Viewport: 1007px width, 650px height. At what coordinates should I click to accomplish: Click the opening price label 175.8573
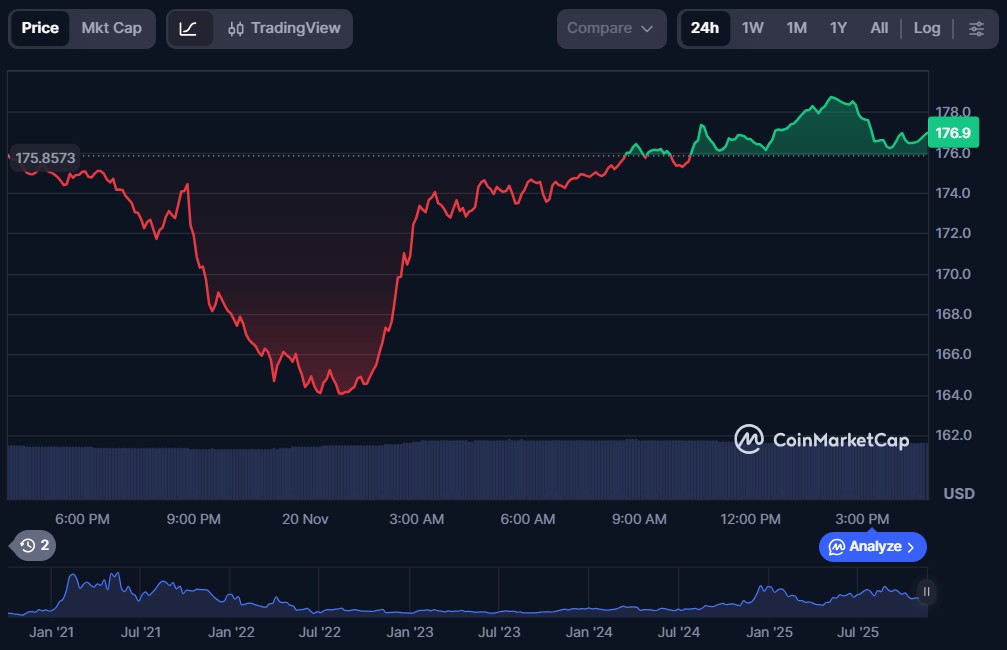click(45, 158)
